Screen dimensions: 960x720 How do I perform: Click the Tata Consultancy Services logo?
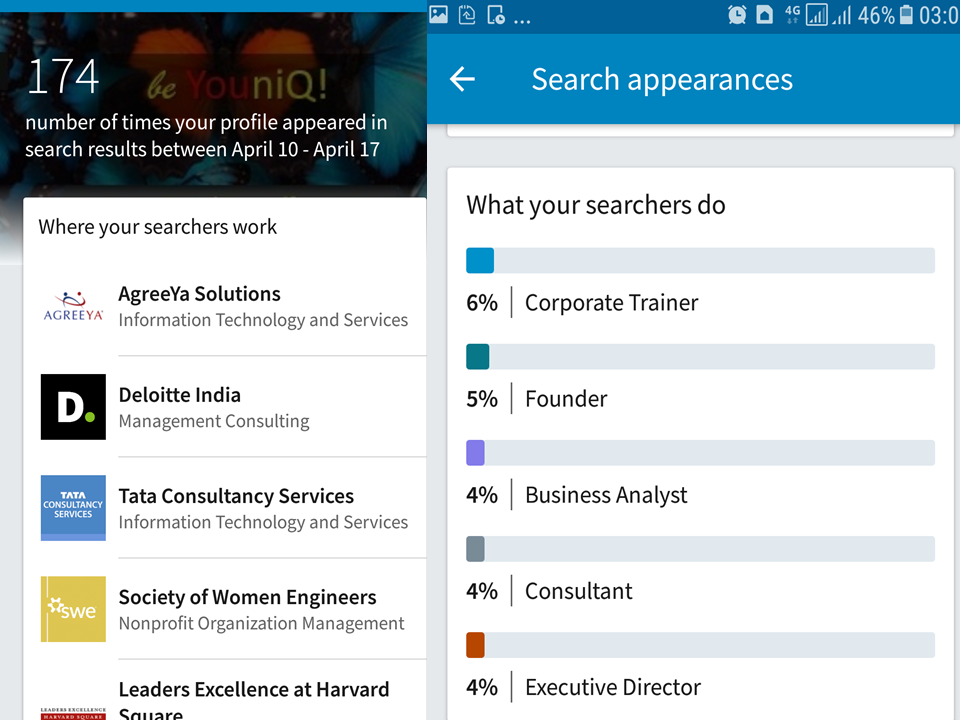point(73,508)
